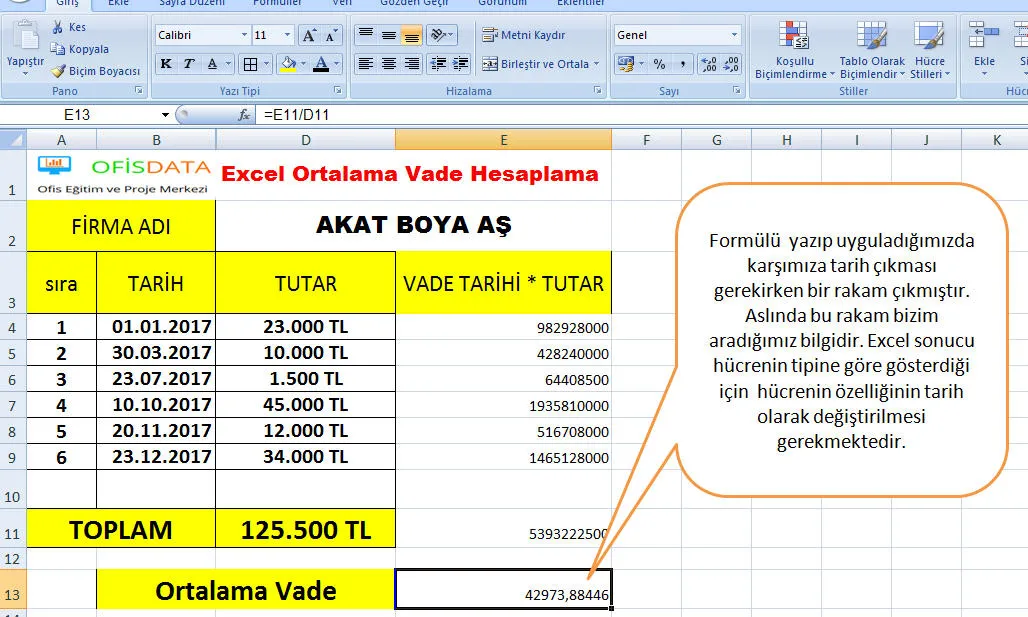This screenshot has height=617, width=1028.
Task: Click the increase font size icon
Action: pyautogui.click(x=309, y=35)
